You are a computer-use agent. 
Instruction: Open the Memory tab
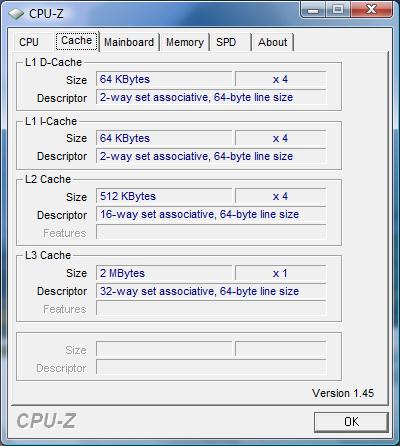(x=185, y=42)
